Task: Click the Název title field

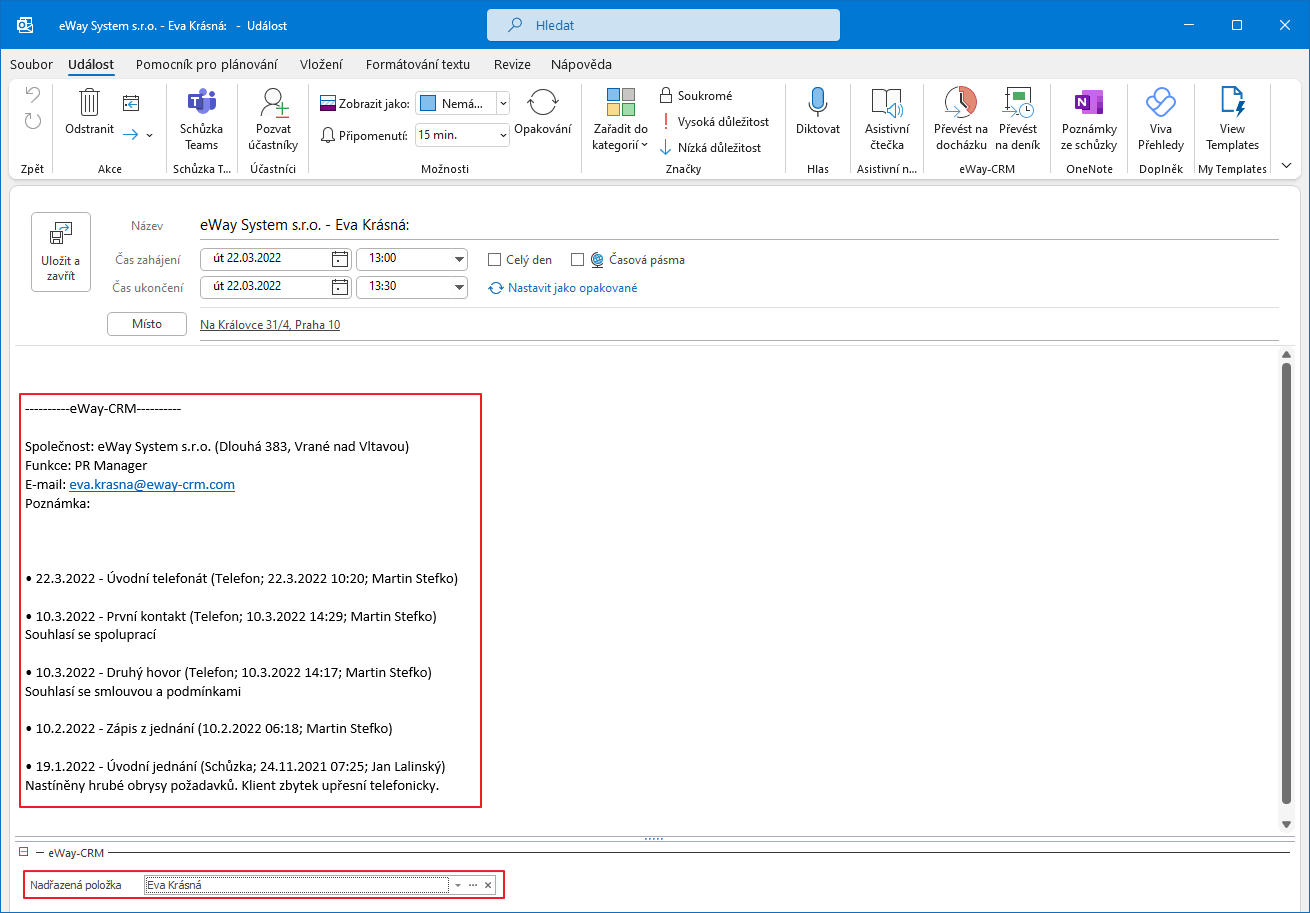Action: [x=739, y=226]
